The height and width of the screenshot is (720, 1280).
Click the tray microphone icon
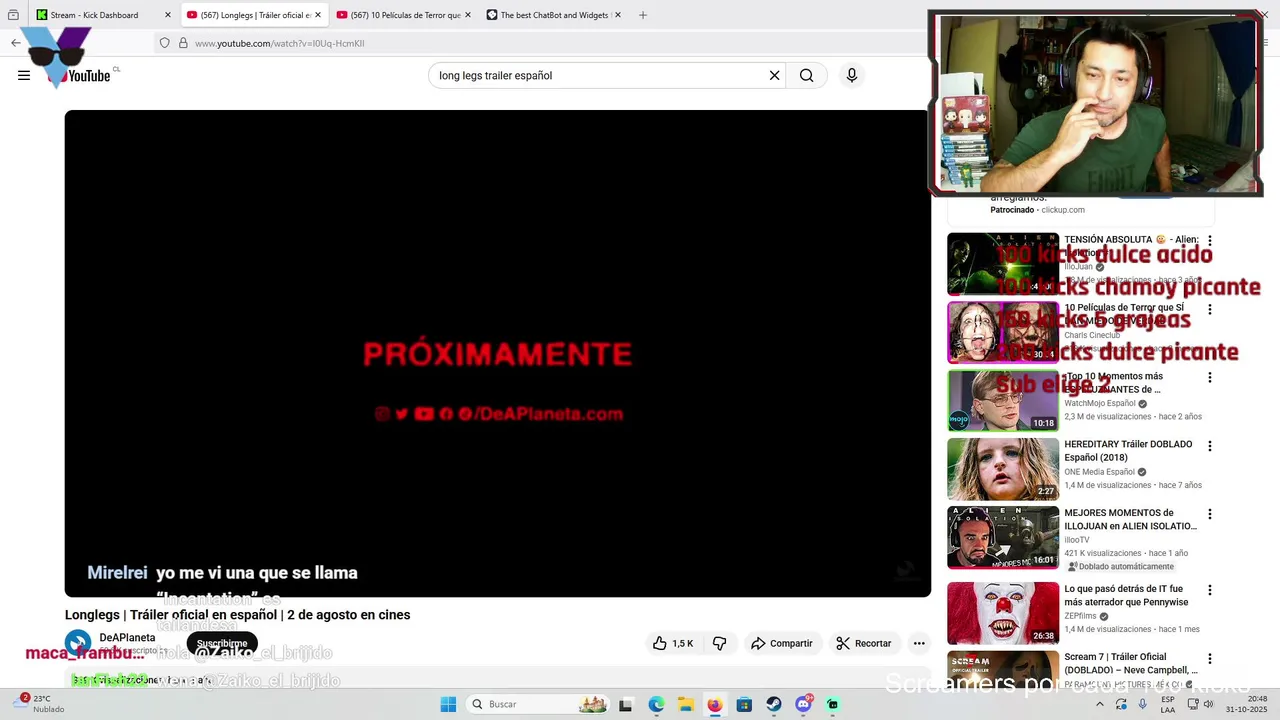(x=1142, y=704)
